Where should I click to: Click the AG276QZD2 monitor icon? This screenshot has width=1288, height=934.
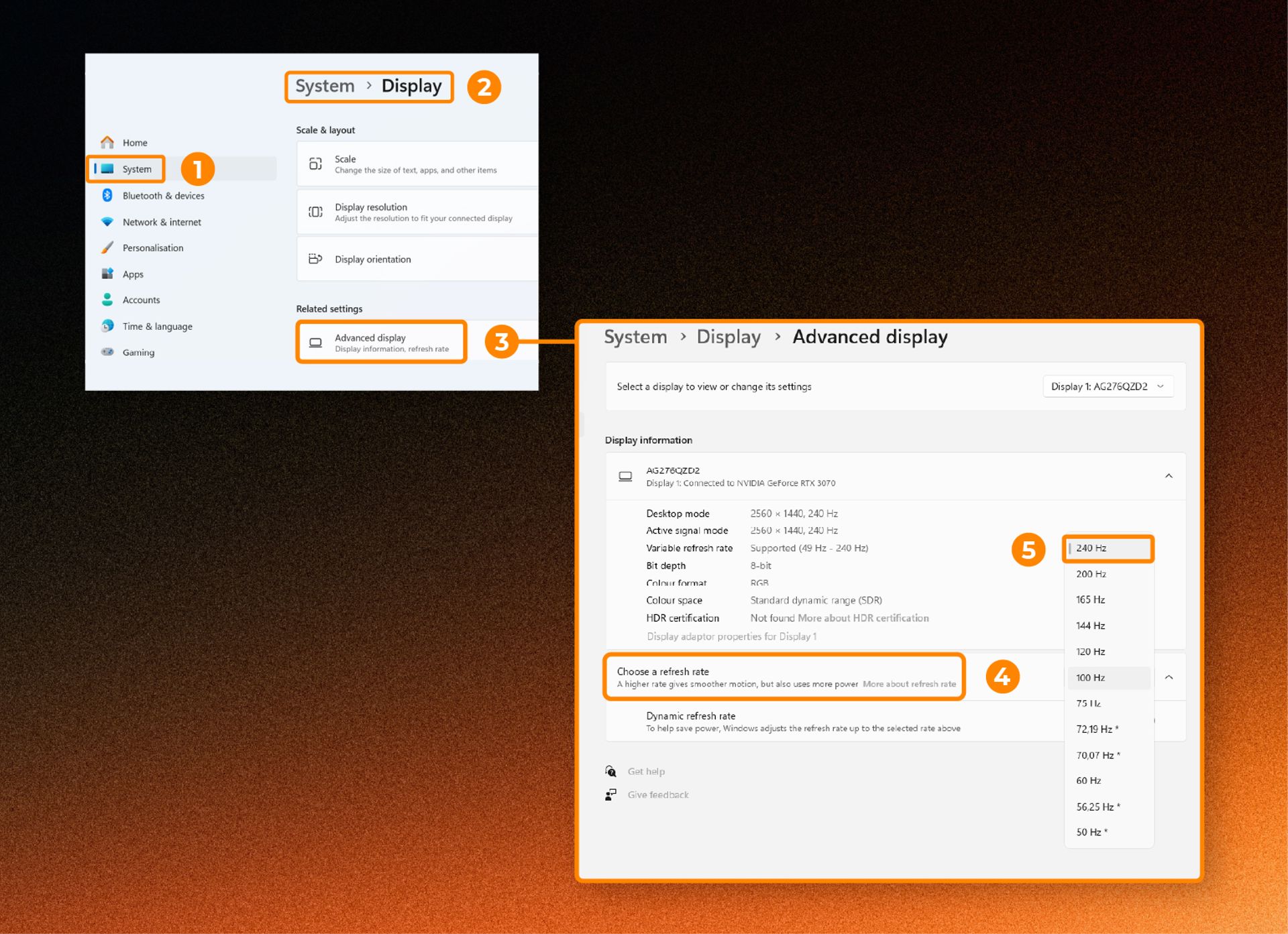point(625,476)
